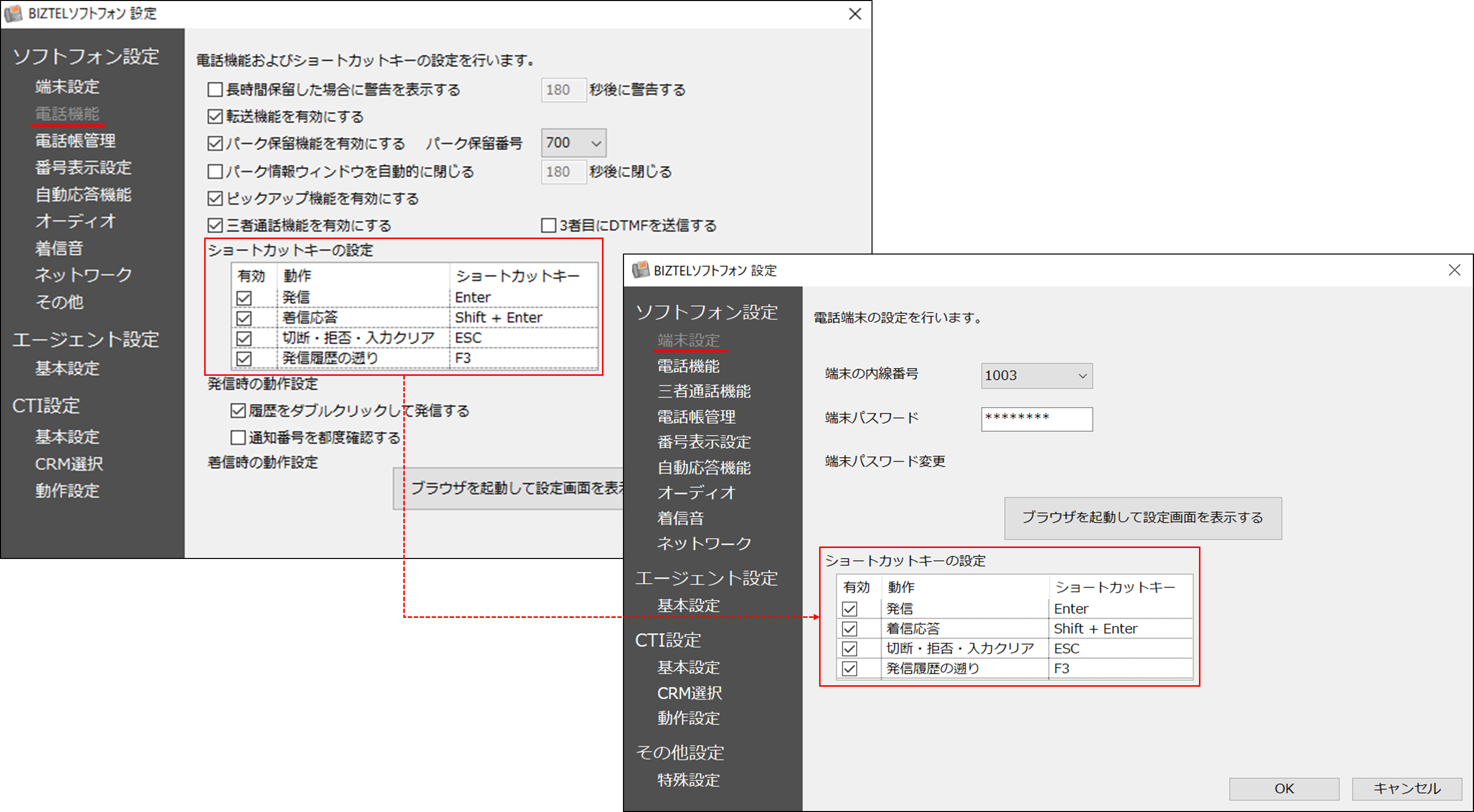Viewport: 1474px width, 812px height.
Task: Uncheck 発信 shortcut in front window table
Action: (x=849, y=609)
